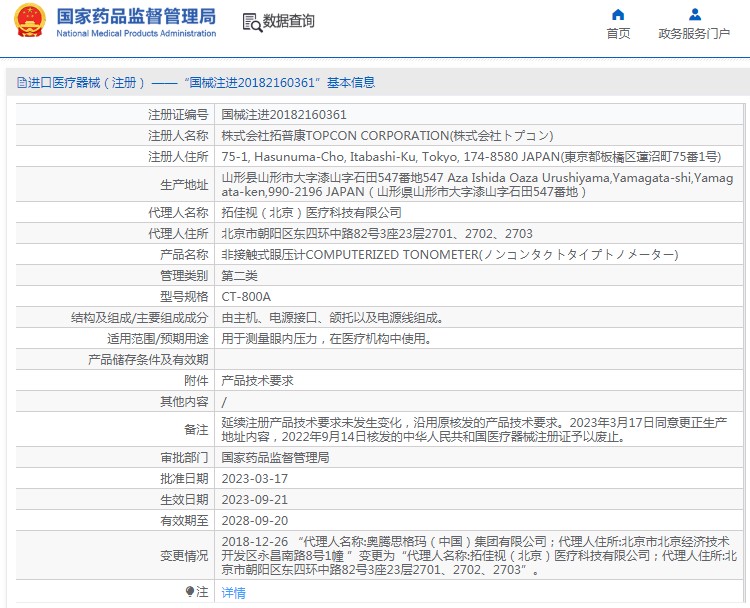
Task: Click the 其他内容 row label
Action: coord(184,401)
